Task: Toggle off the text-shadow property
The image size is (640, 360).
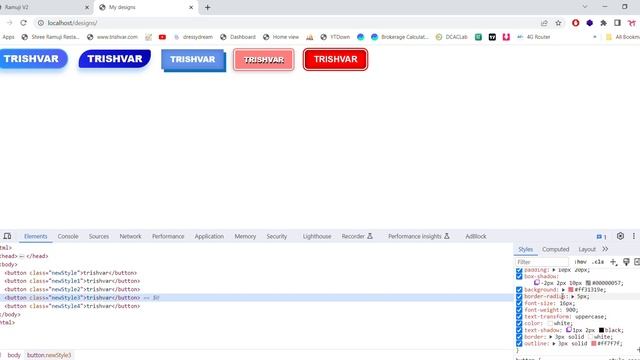Action: (x=519, y=330)
